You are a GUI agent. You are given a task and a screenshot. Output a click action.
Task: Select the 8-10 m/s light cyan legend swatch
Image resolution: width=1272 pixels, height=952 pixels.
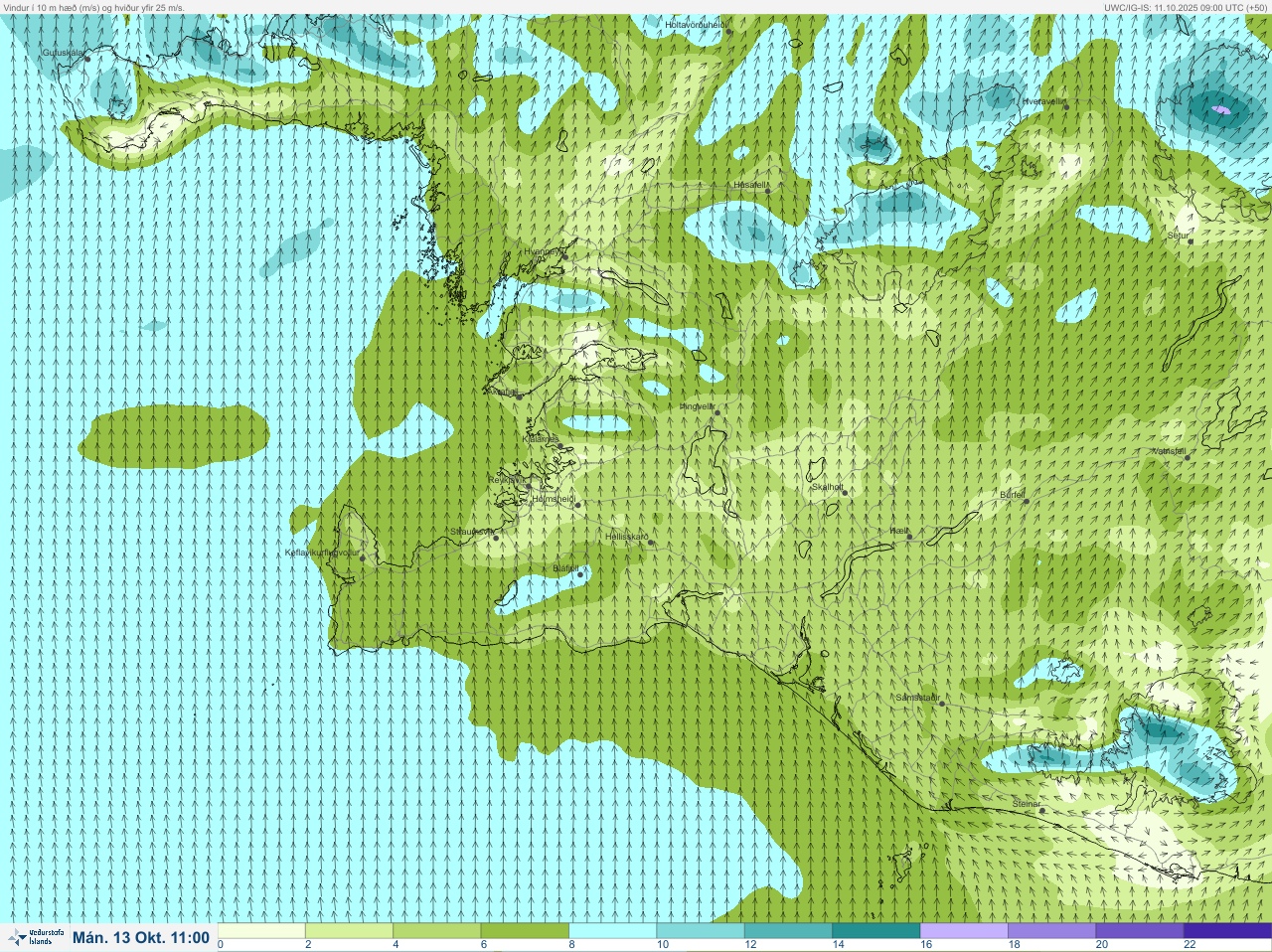[612, 931]
